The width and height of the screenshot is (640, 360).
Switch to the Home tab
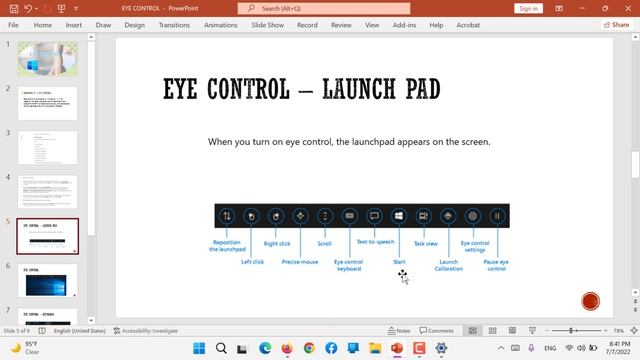point(42,25)
